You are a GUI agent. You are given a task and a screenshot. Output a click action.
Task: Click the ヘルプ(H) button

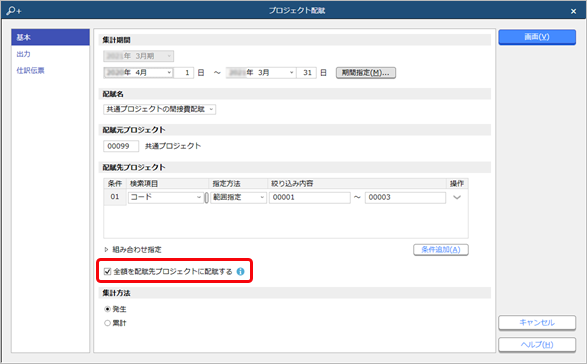pos(537,345)
